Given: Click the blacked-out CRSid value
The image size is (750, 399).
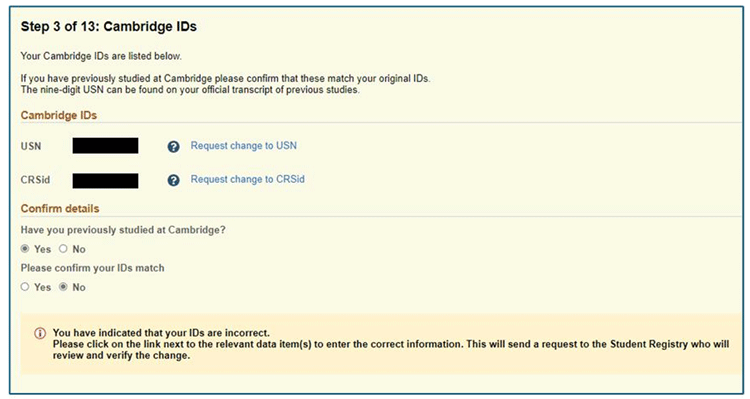Looking at the screenshot, I should 105,181.
